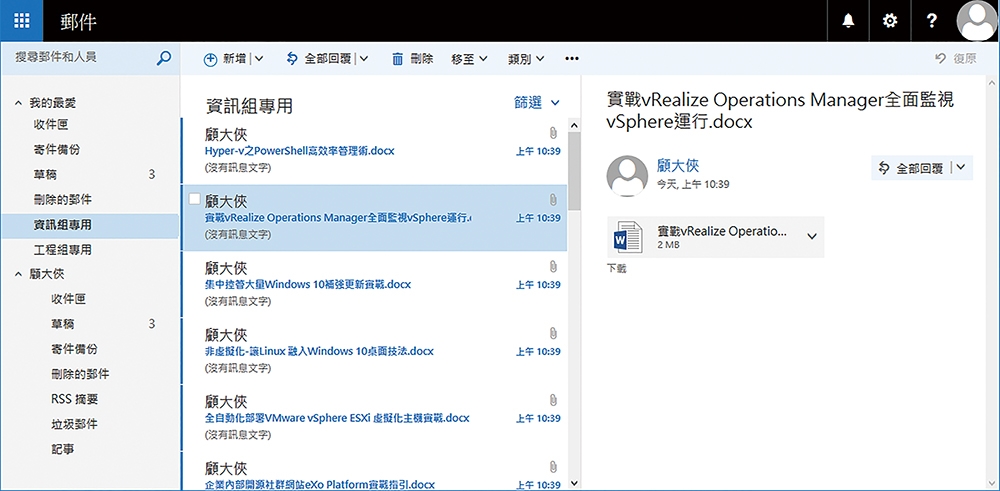This screenshot has width=1000, height=491.
Task: Open the more actions ellipsis
Action: [572, 59]
